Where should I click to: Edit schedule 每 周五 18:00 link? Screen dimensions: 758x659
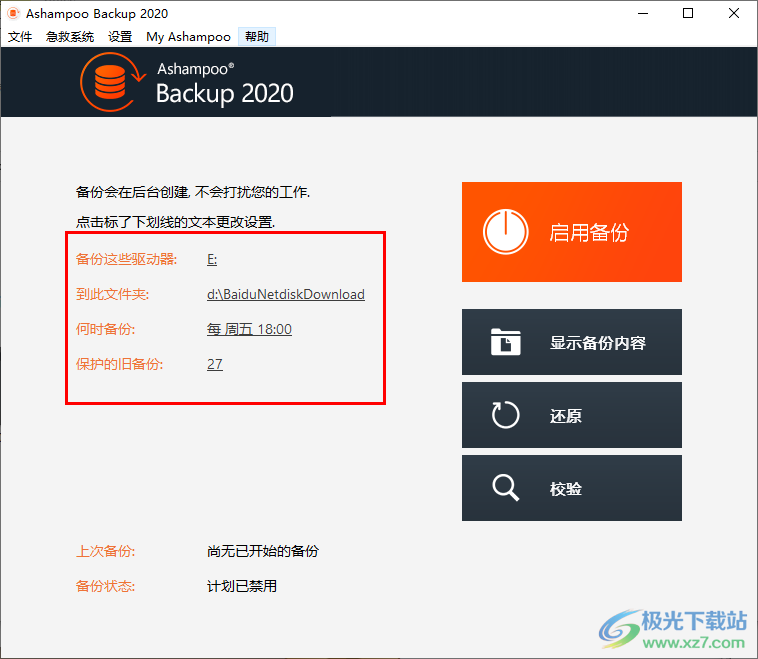(x=249, y=329)
